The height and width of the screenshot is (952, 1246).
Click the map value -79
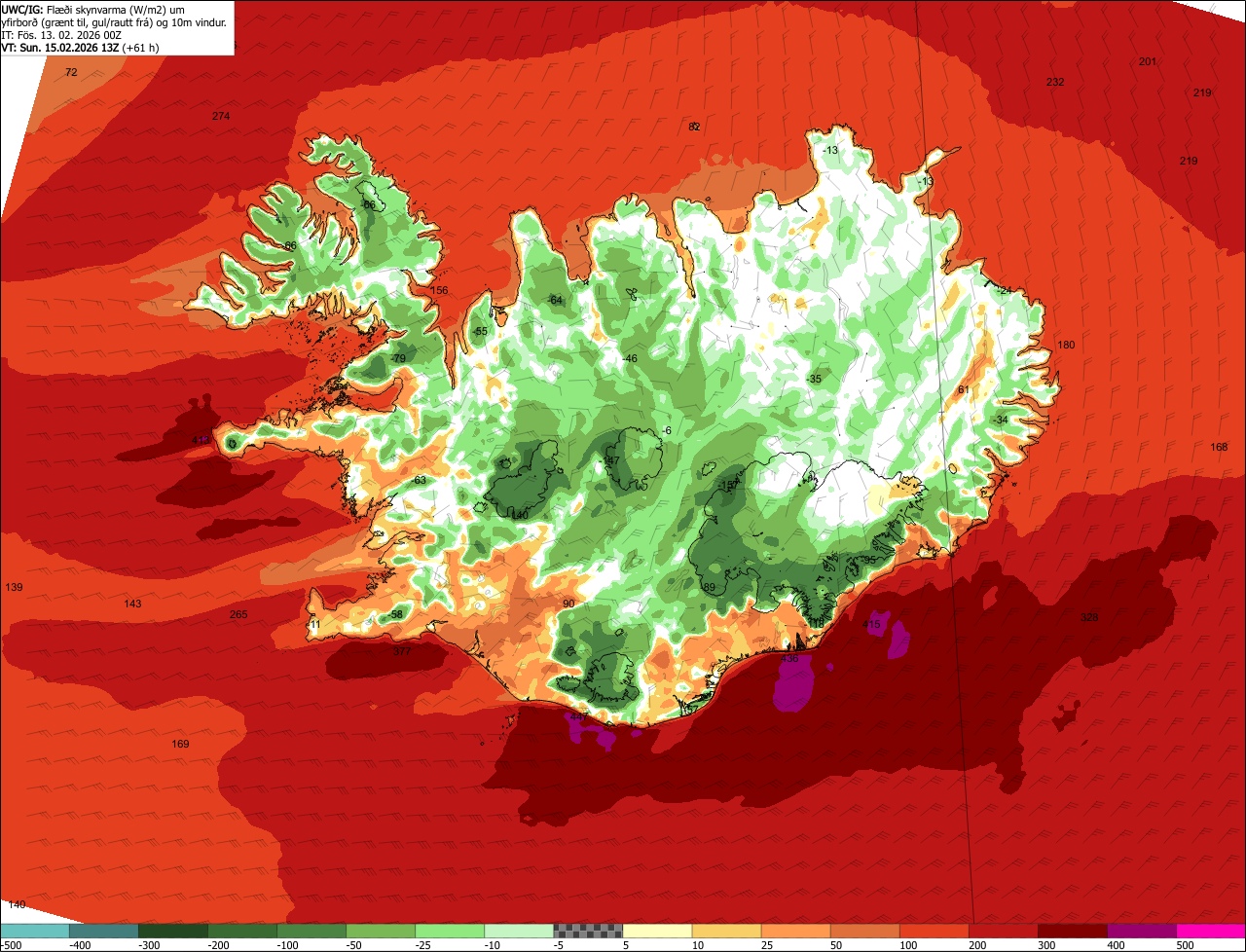(397, 358)
